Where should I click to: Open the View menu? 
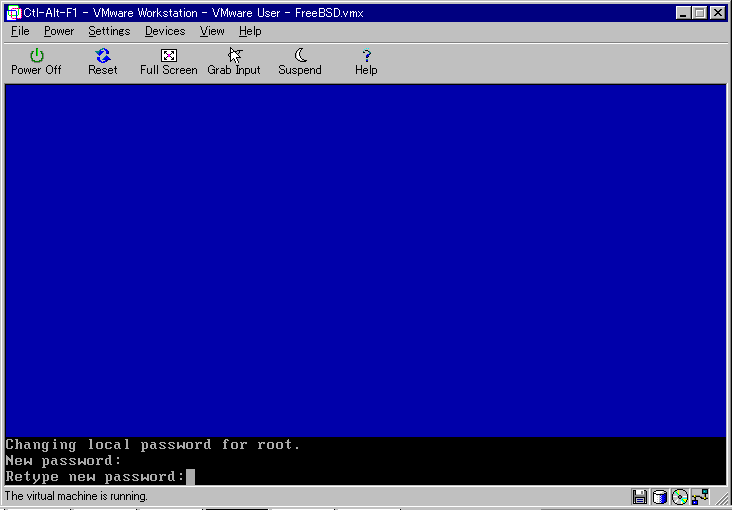[212, 31]
